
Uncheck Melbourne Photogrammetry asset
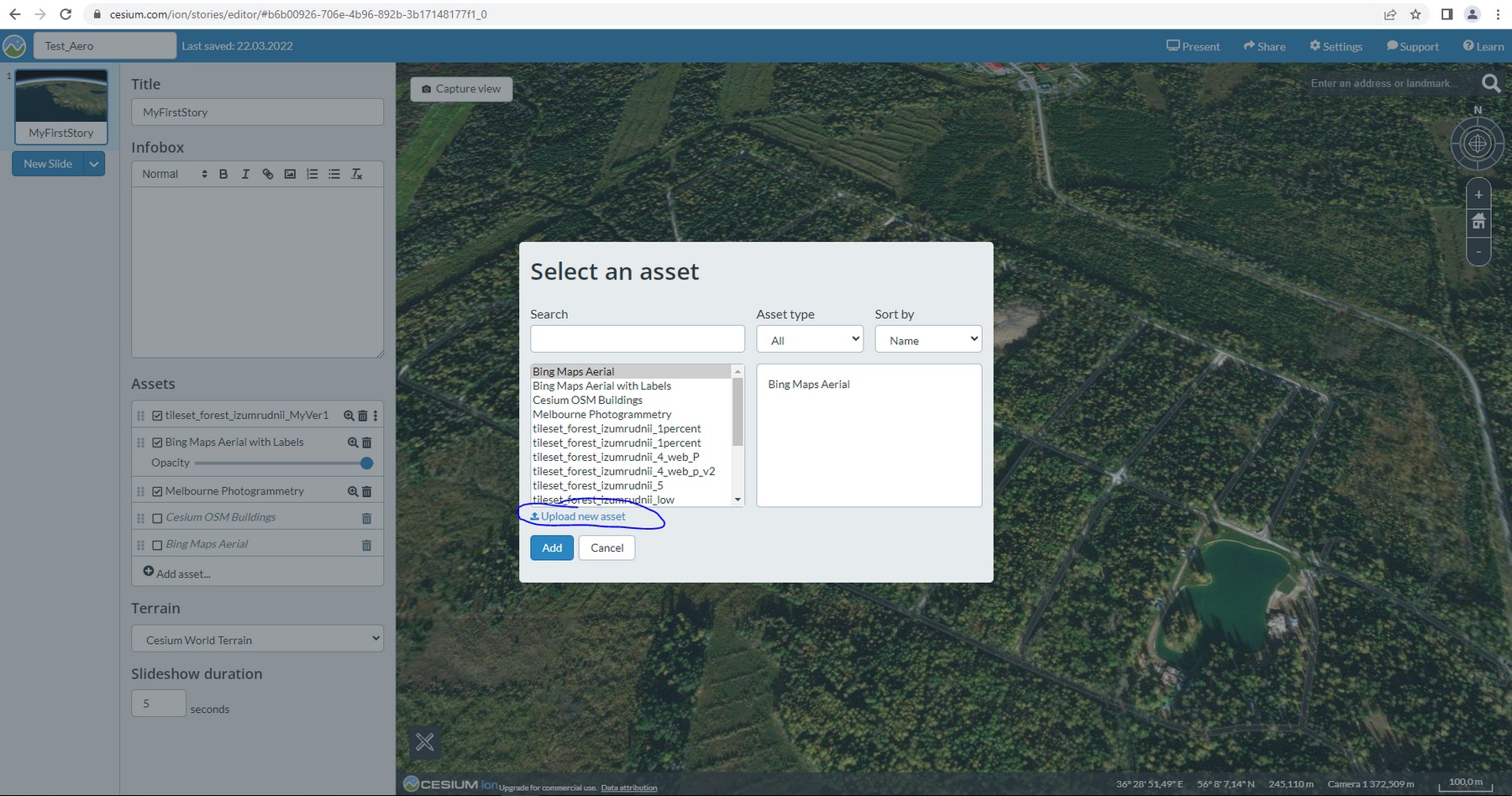click(157, 491)
